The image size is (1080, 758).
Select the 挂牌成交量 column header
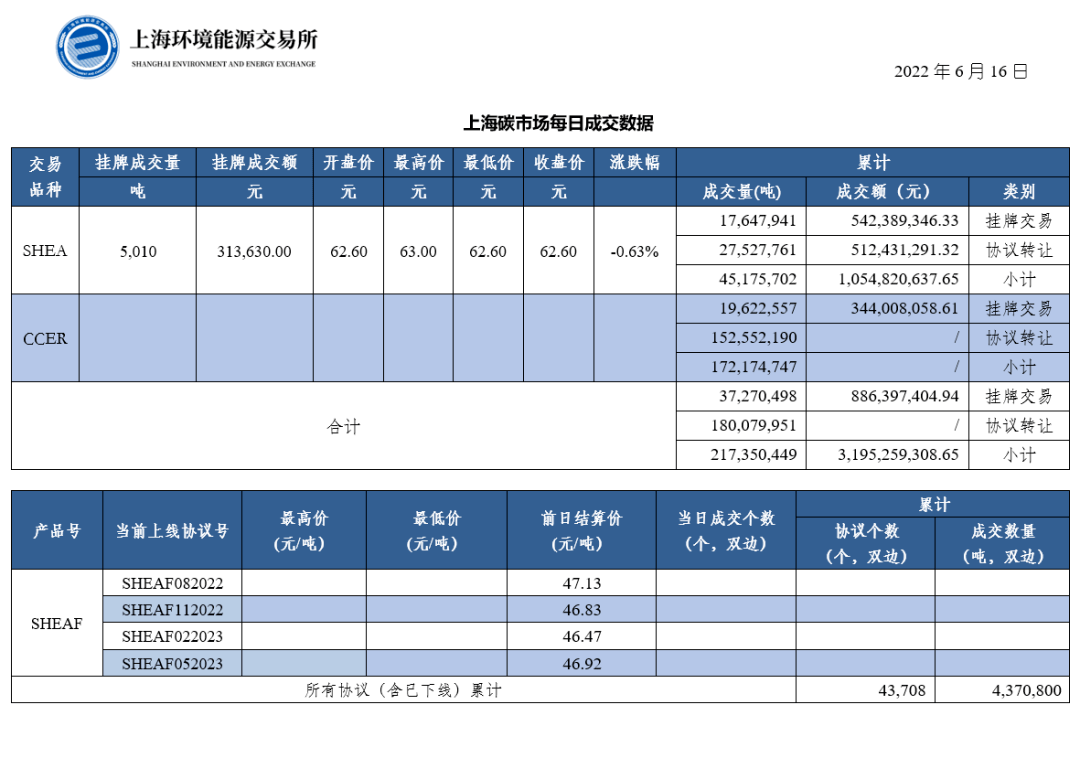137,162
